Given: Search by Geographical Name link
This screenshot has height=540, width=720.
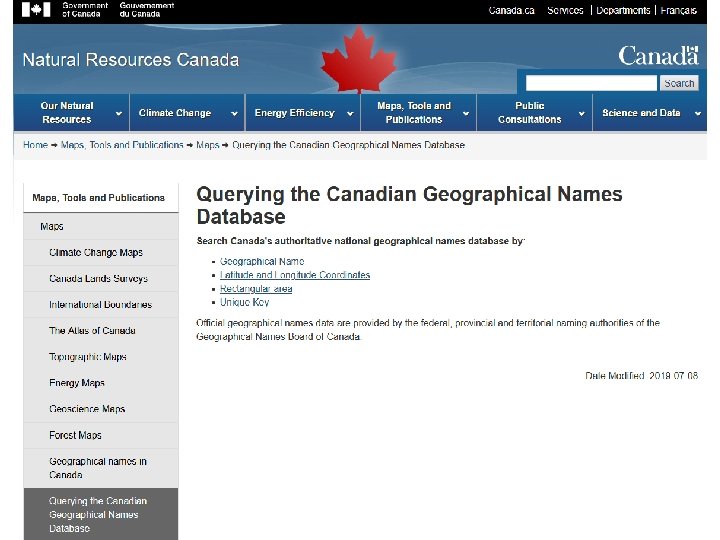Looking at the screenshot, I should (x=262, y=261).
